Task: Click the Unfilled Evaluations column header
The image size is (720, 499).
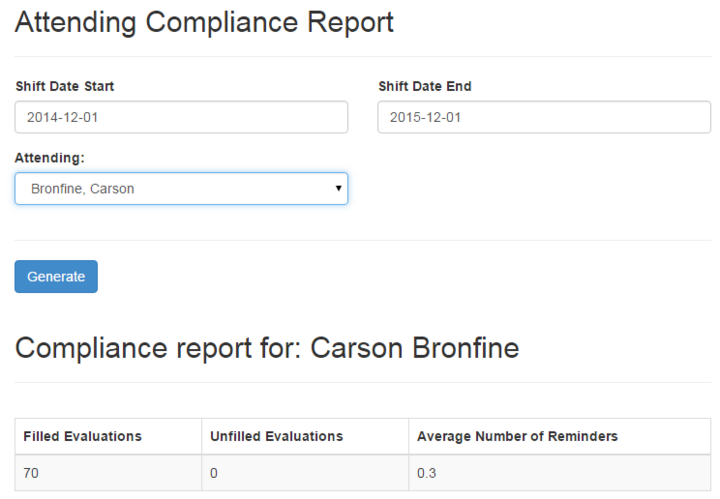Action: click(x=276, y=436)
